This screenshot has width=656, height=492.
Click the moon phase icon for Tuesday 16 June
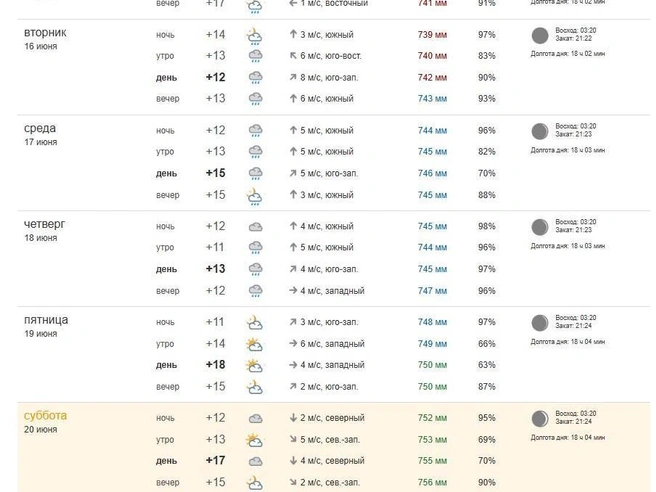[x=540, y=36]
